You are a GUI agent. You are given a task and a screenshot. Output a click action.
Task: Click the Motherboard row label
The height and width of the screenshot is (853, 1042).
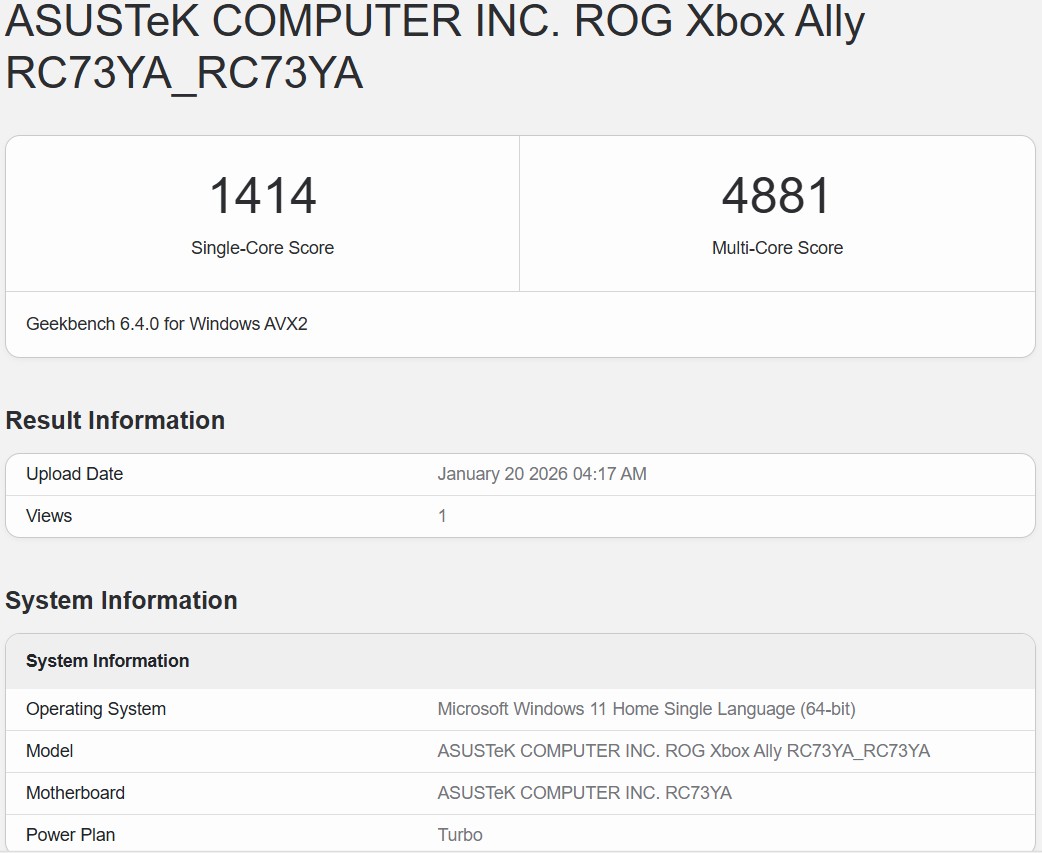click(x=76, y=793)
